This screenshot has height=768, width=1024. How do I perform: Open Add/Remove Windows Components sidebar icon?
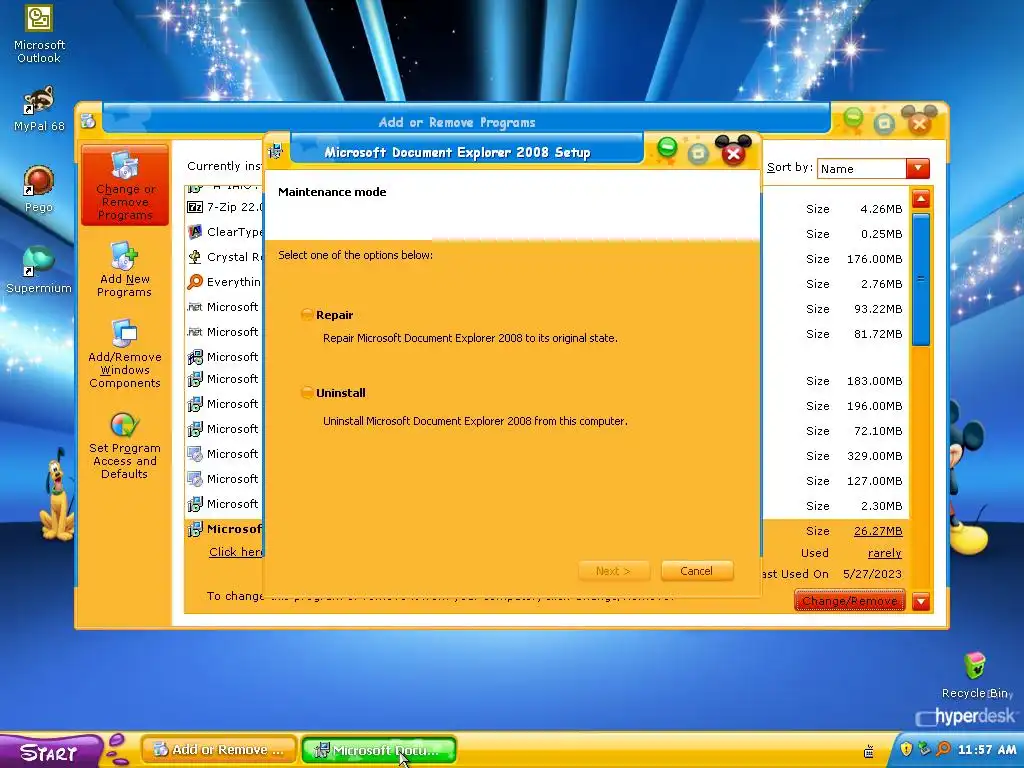124,353
